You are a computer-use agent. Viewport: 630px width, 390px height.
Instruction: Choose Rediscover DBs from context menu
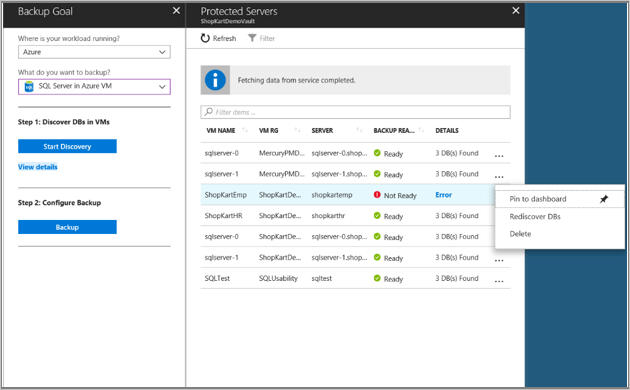coord(535,216)
